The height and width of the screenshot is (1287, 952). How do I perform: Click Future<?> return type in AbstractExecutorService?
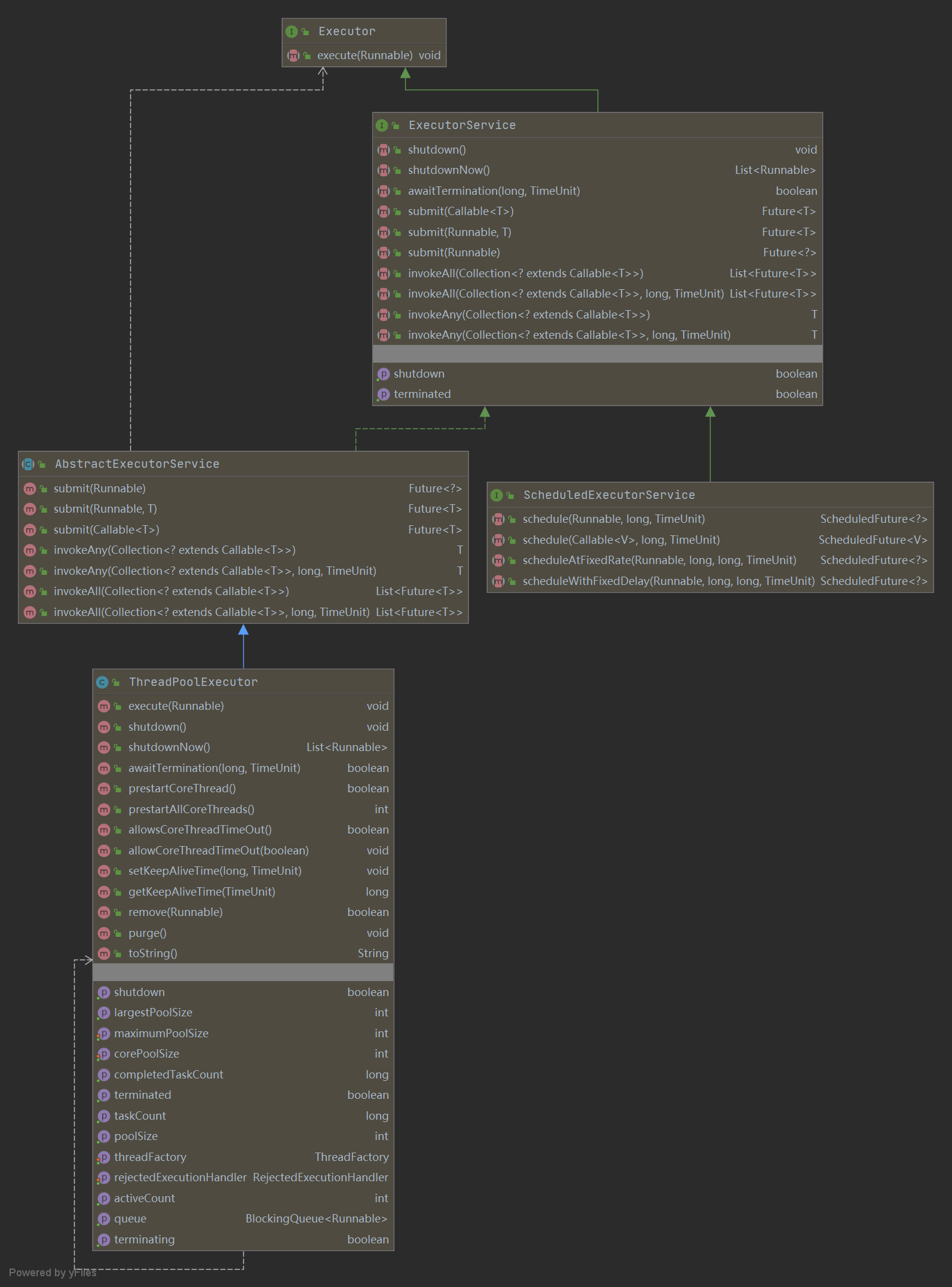point(435,489)
